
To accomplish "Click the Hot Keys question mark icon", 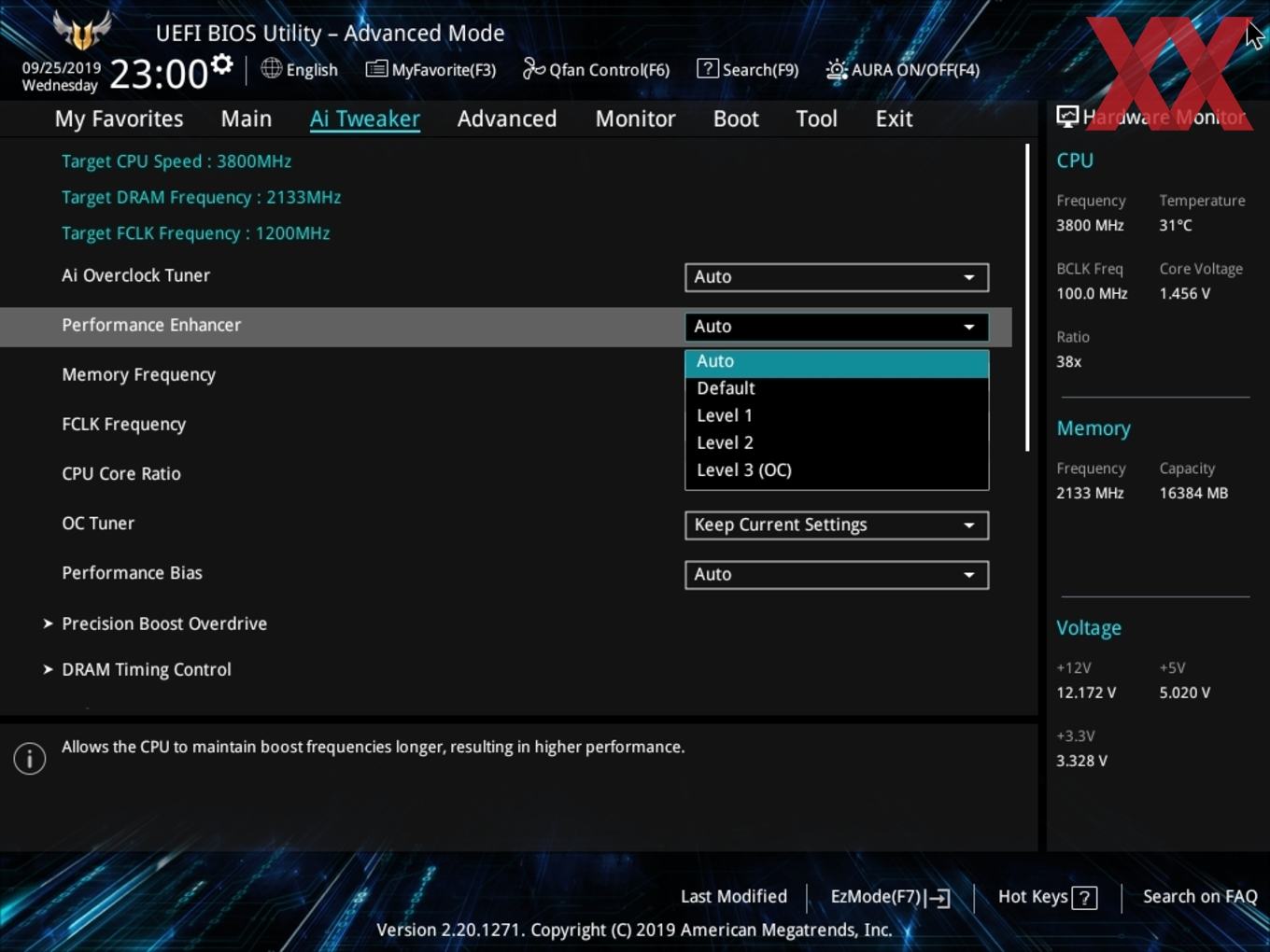I will 1084,898.
